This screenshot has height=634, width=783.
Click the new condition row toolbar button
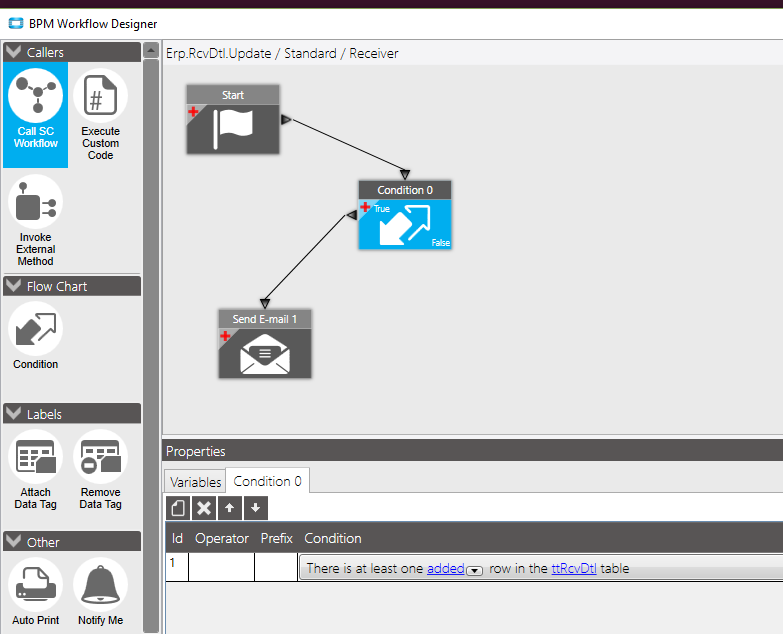(x=178, y=508)
